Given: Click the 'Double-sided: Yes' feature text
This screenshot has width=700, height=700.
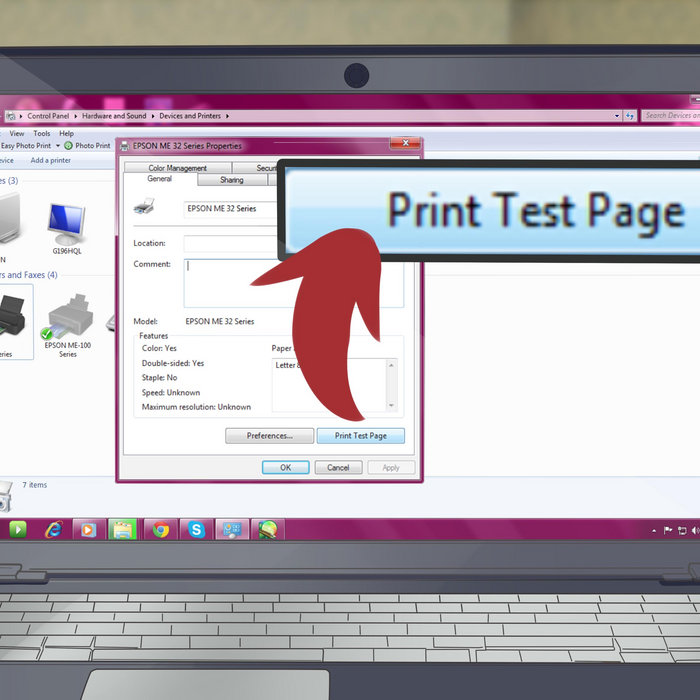Looking at the screenshot, I should tap(173, 363).
